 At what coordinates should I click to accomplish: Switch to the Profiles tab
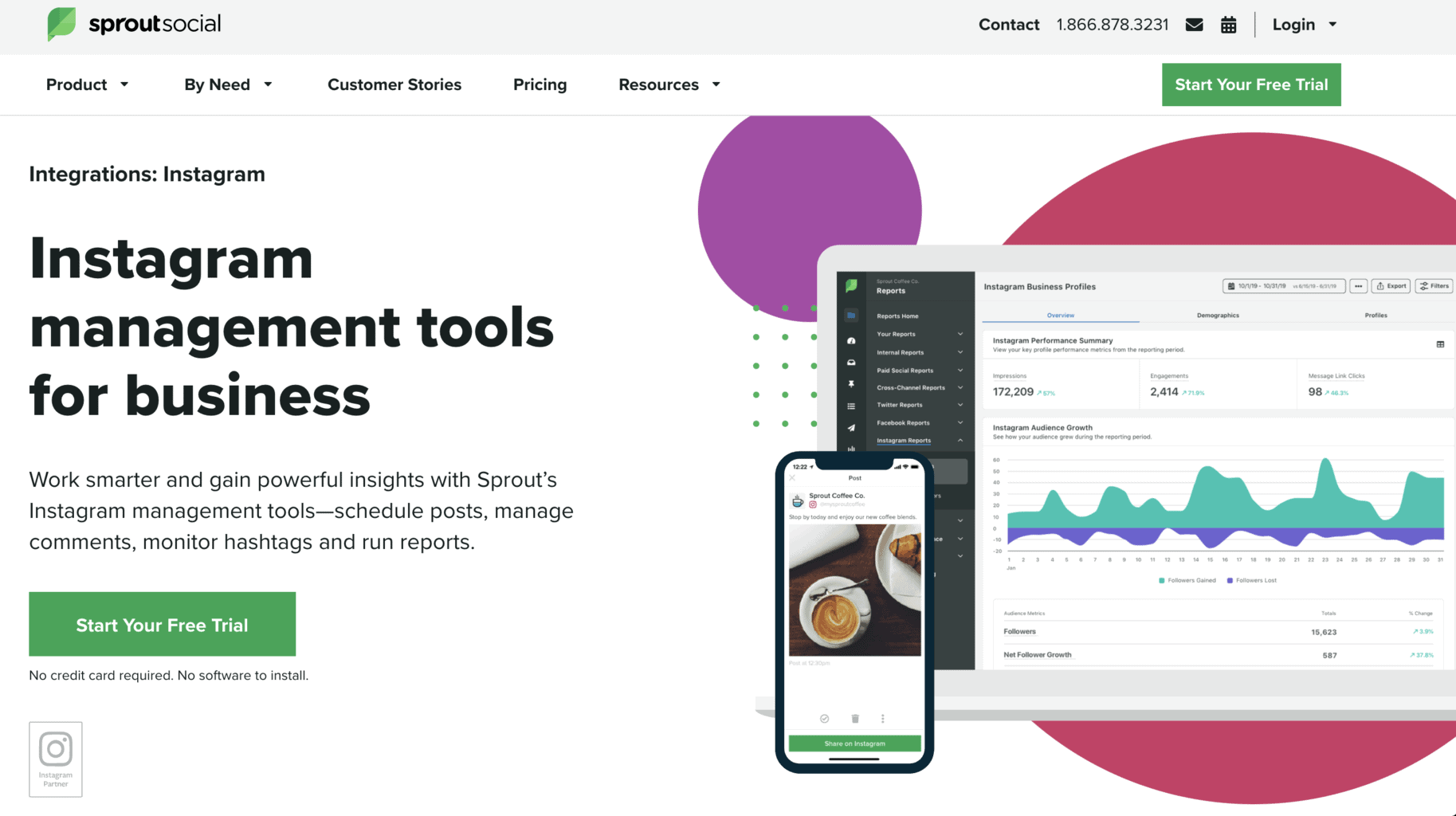1376,316
